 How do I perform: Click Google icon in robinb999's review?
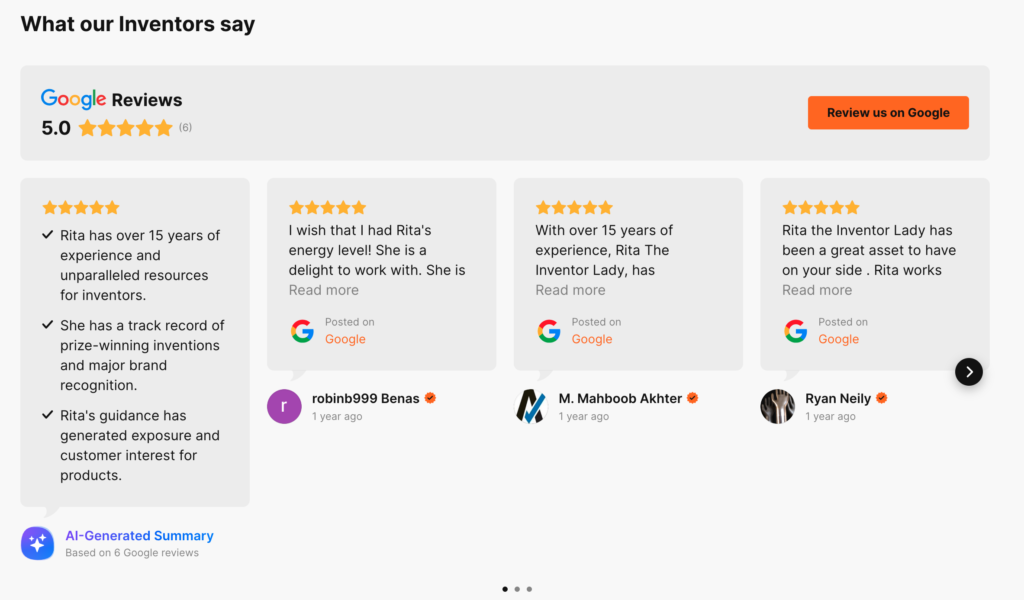coord(302,331)
